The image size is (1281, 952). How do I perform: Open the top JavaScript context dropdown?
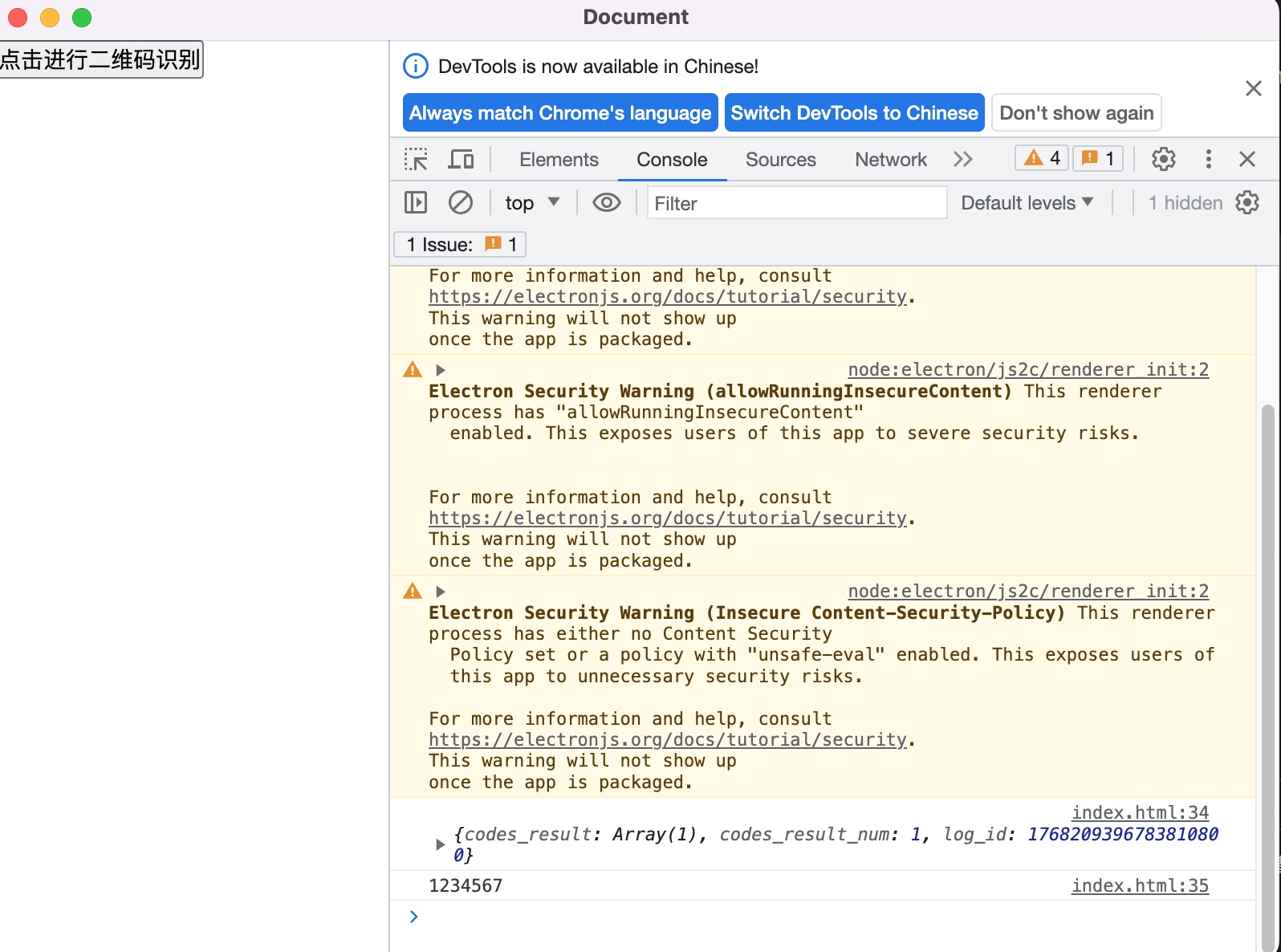(x=532, y=202)
